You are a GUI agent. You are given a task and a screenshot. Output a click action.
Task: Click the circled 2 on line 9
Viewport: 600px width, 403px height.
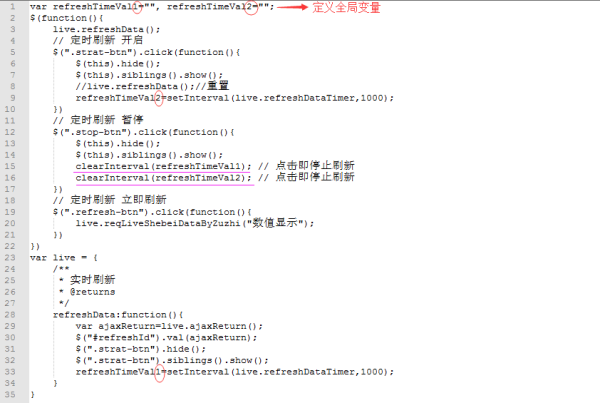coord(159,98)
